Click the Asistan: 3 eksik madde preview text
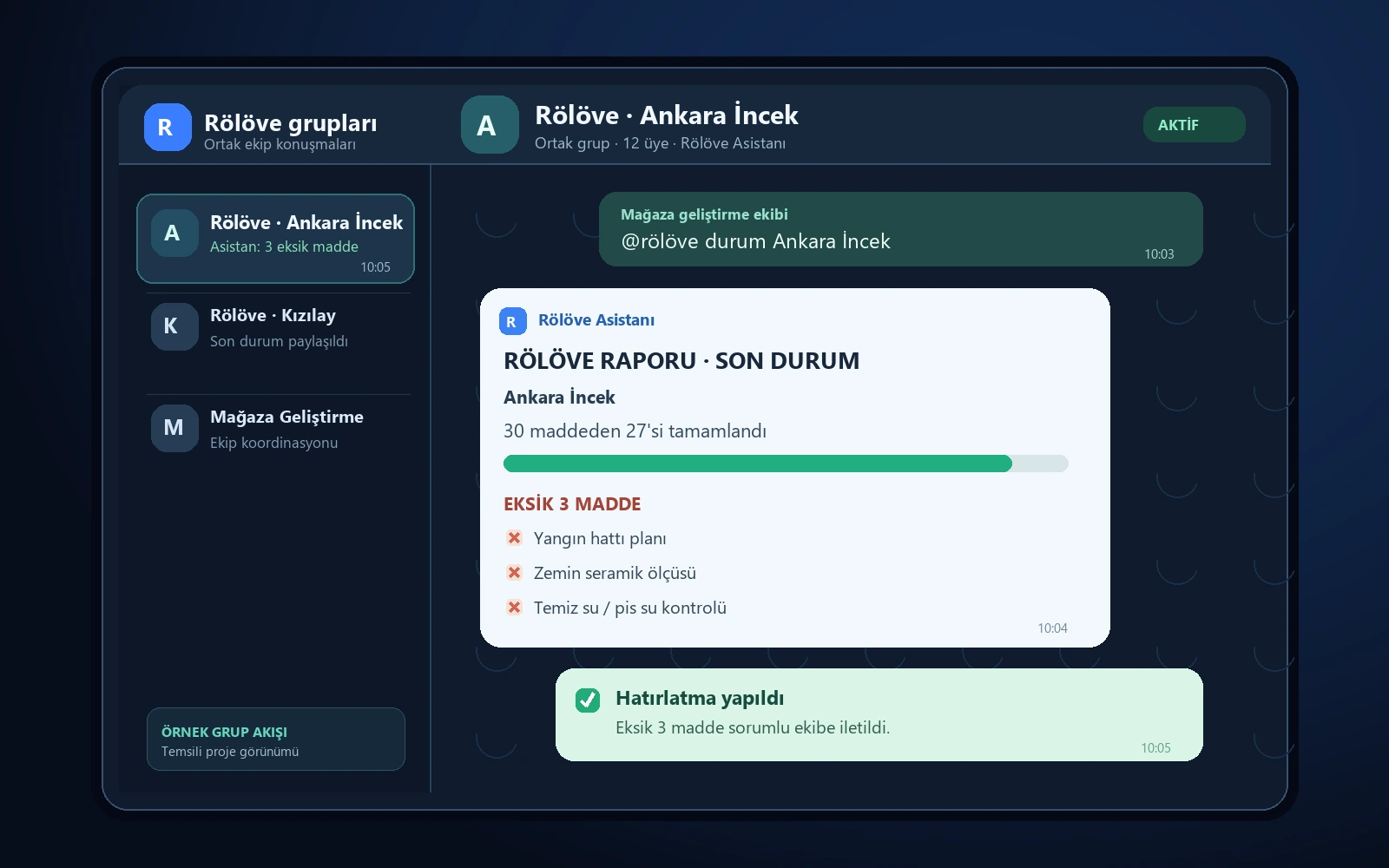The image size is (1389, 868). [284, 247]
